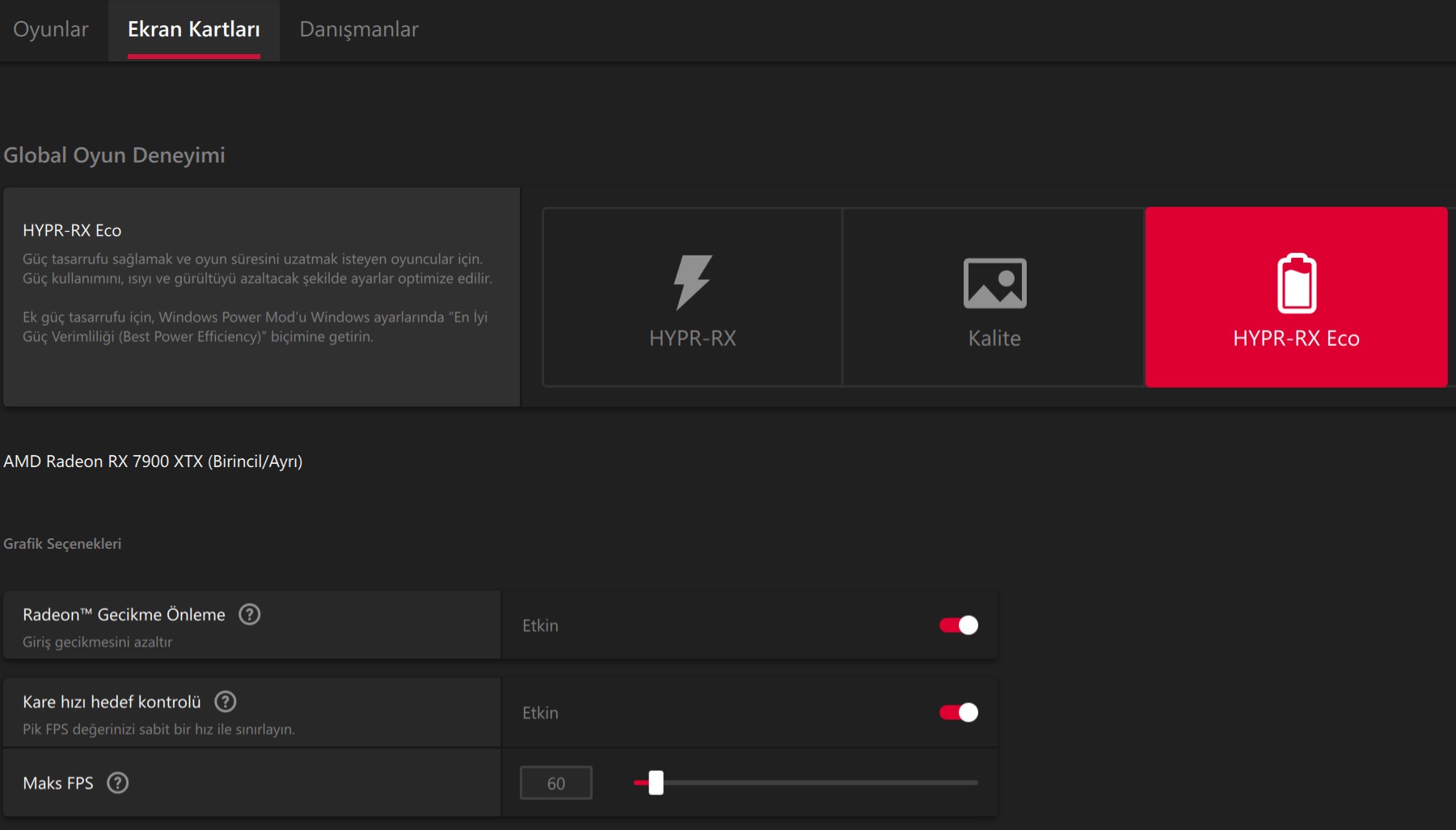This screenshot has height=830, width=1456.
Task: Click the AMD Radeon RX 7900 XTX label
Action: coord(153,461)
